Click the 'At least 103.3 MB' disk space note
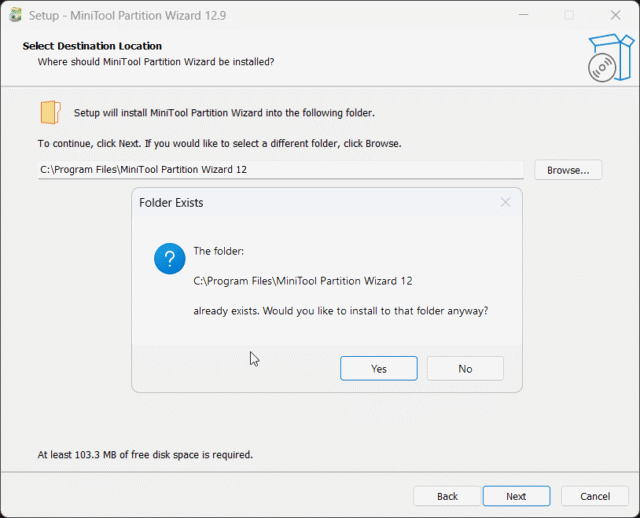This screenshot has width=640, height=518. tap(145, 455)
